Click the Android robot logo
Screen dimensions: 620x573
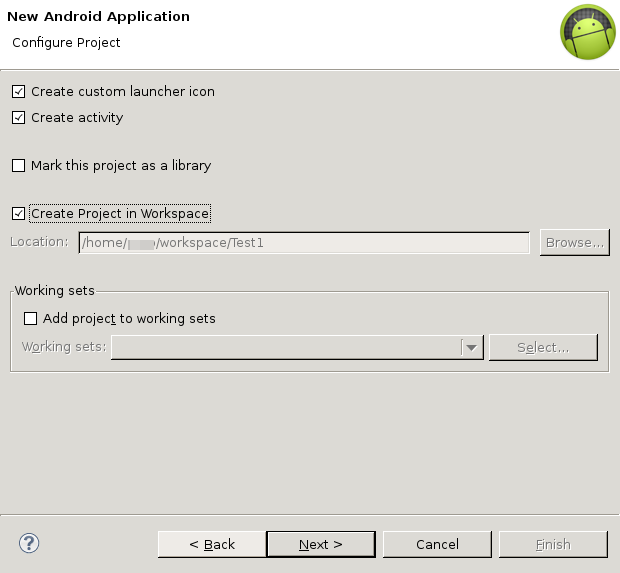(x=588, y=32)
